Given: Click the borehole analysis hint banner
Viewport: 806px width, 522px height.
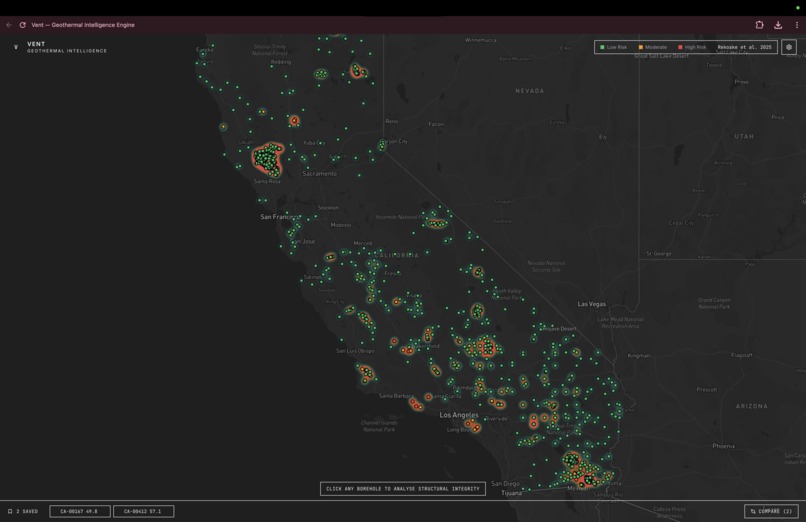Looking at the screenshot, I should click(x=402, y=489).
